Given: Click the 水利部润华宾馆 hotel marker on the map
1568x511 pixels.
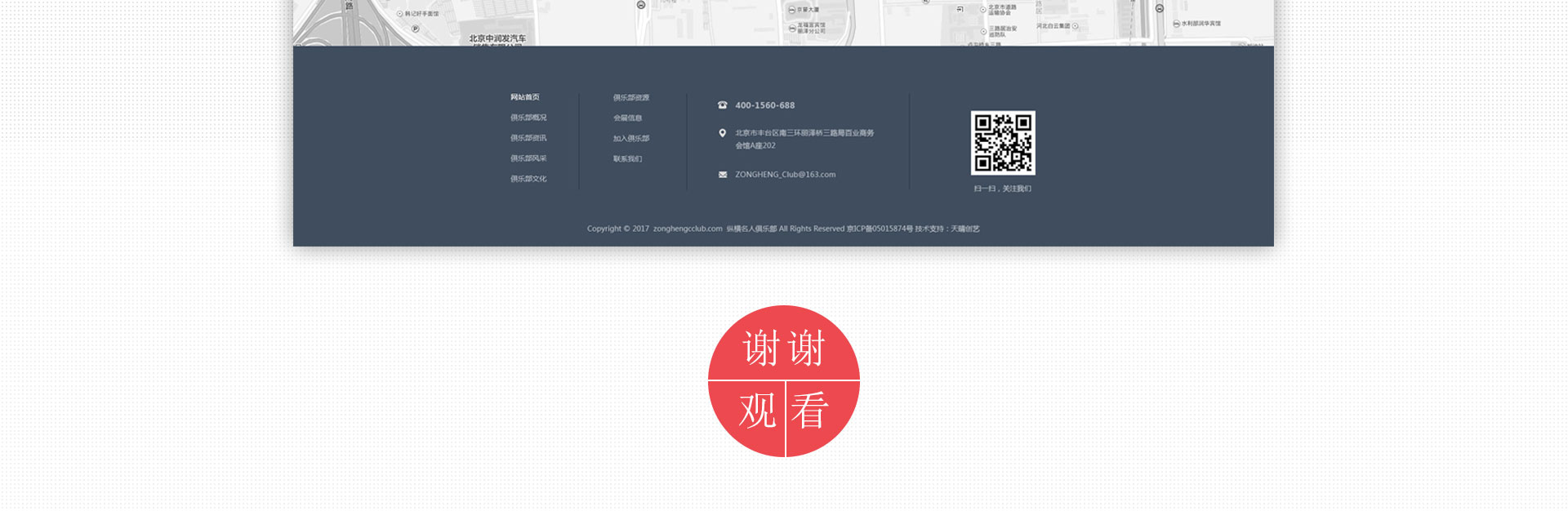Looking at the screenshot, I should [x=1177, y=24].
